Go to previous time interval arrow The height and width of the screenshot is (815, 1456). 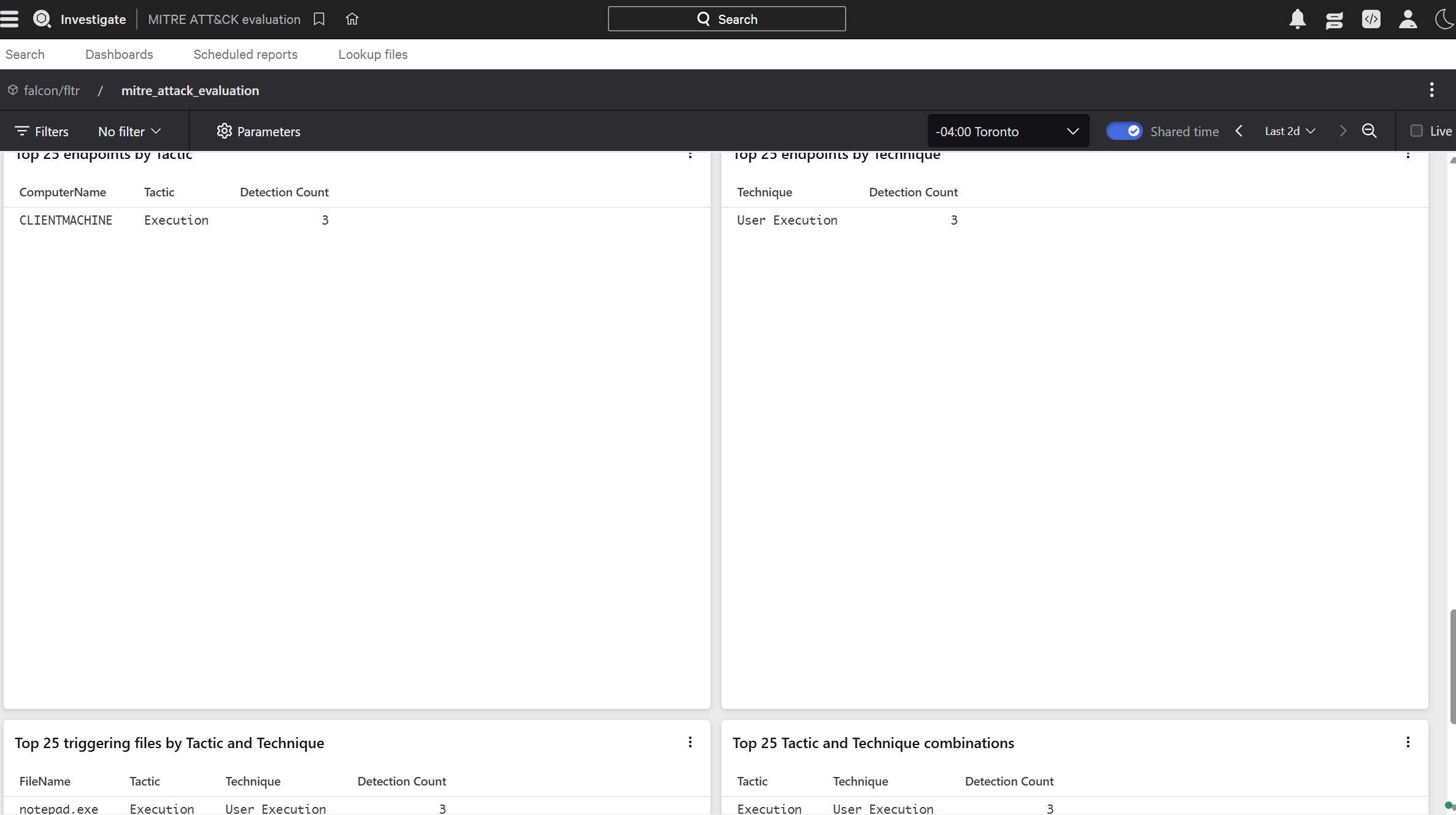1239,131
